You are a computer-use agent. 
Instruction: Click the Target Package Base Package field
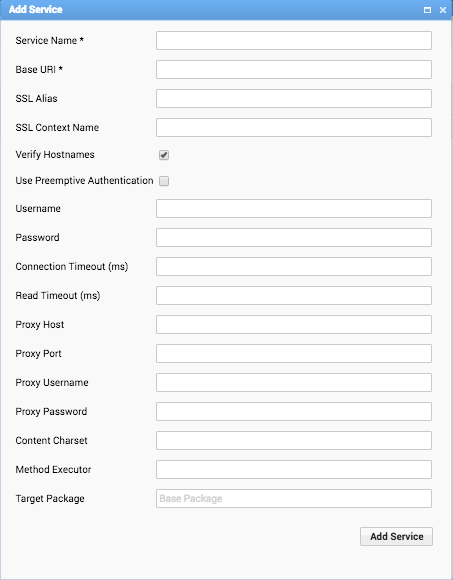(294, 498)
